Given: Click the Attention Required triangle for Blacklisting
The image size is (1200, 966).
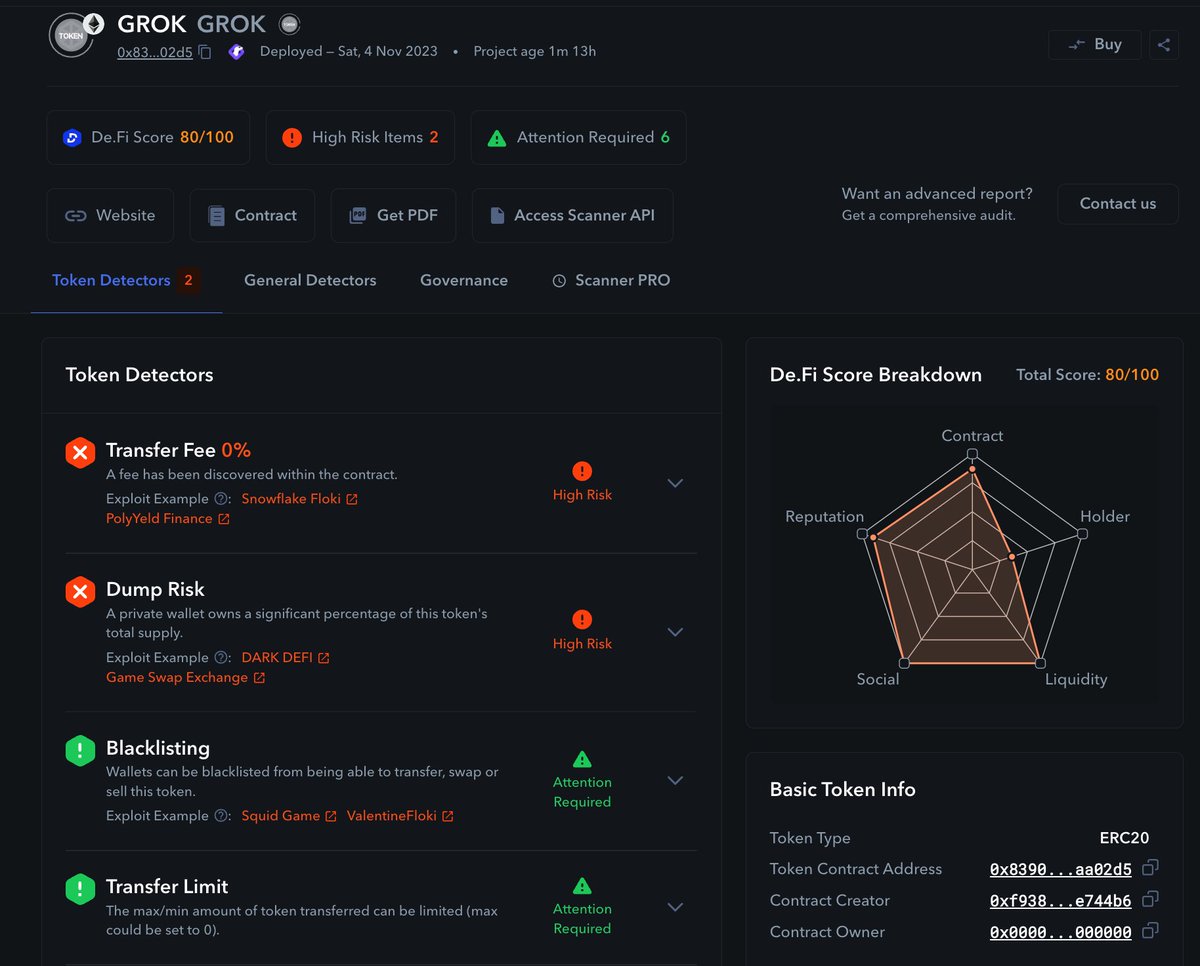Looking at the screenshot, I should (582, 759).
